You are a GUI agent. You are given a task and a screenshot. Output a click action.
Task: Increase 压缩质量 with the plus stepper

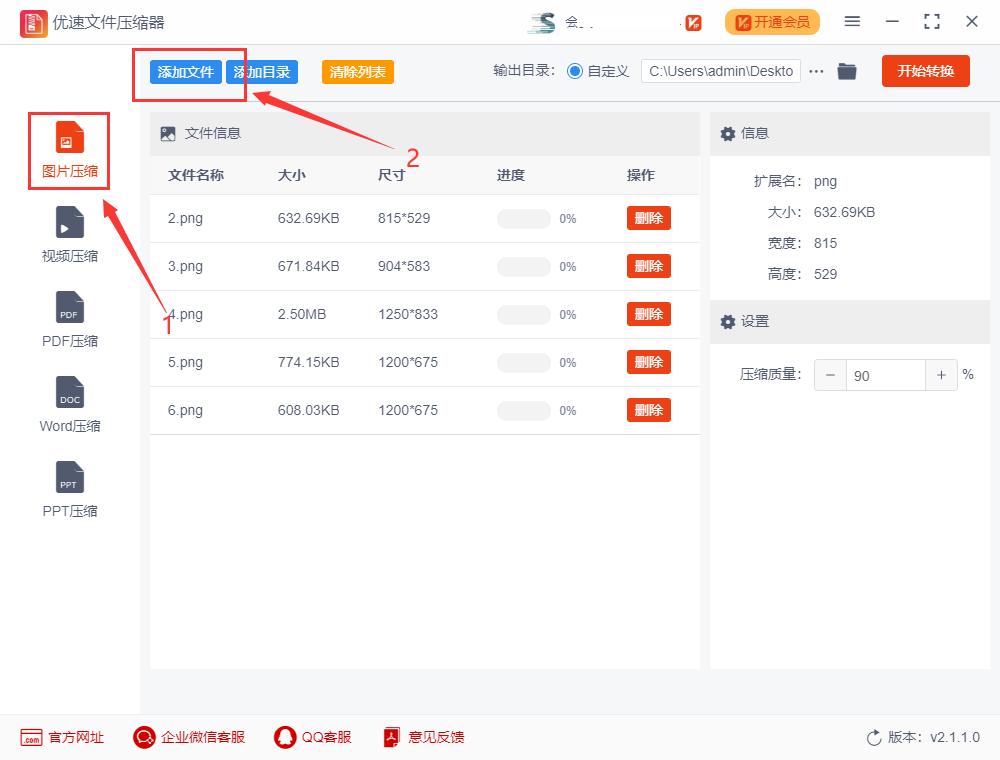pyautogui.click(x=941, y=374)
